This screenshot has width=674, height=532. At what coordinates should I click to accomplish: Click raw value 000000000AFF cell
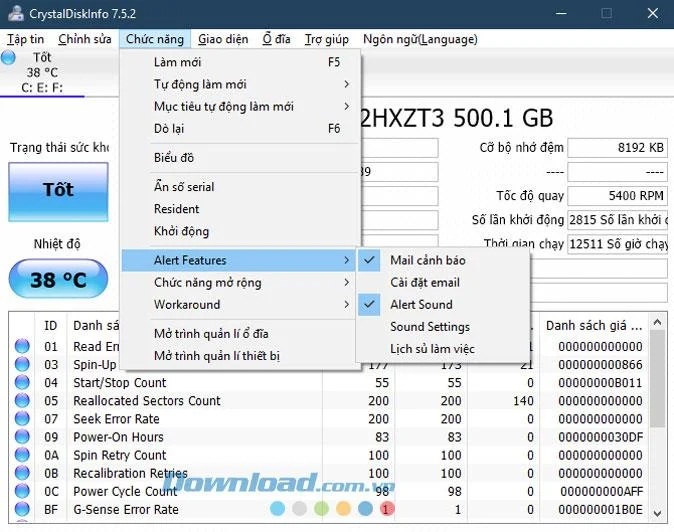click(601, 491)
